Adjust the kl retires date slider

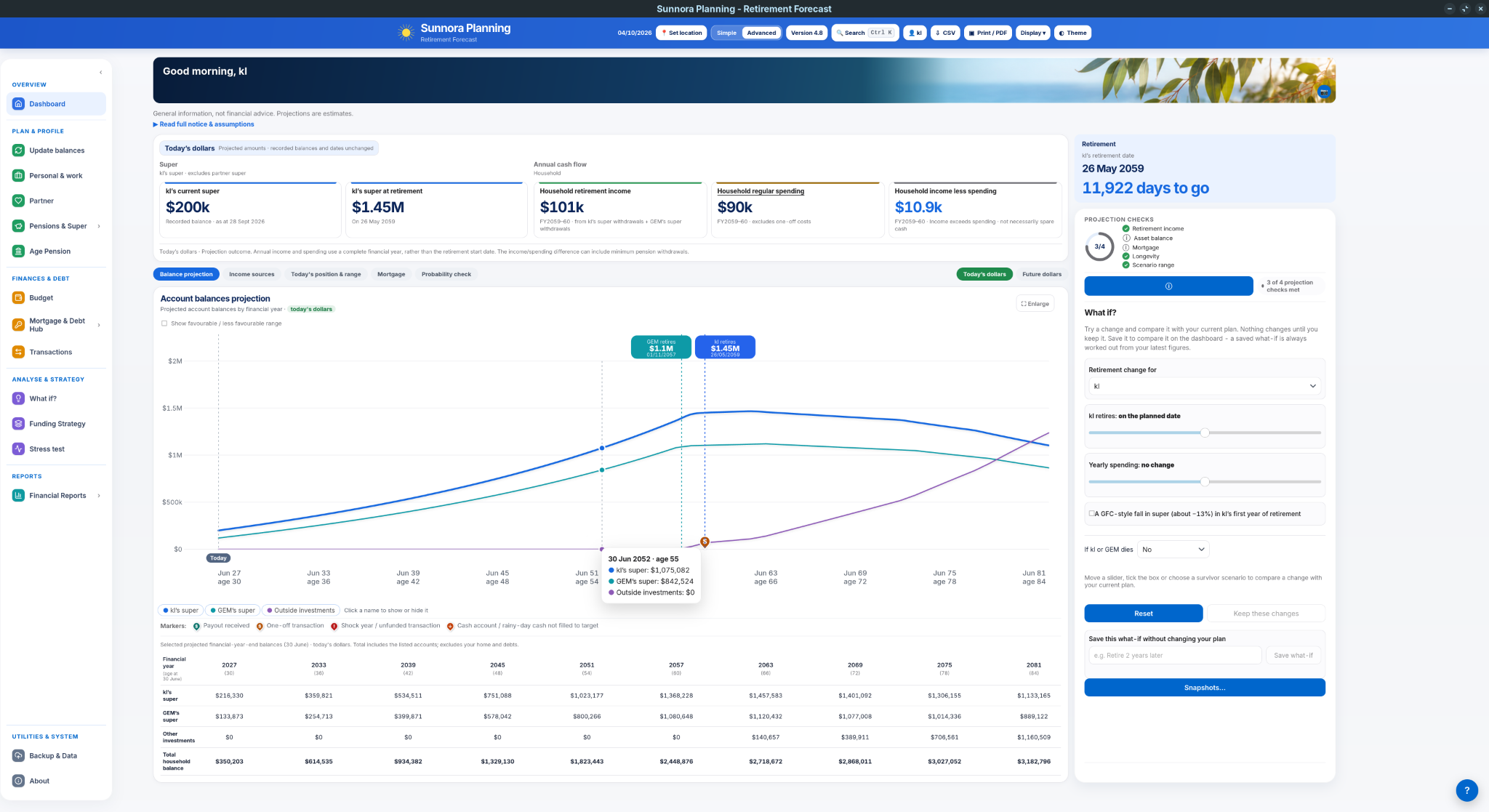click(1204, 433)
